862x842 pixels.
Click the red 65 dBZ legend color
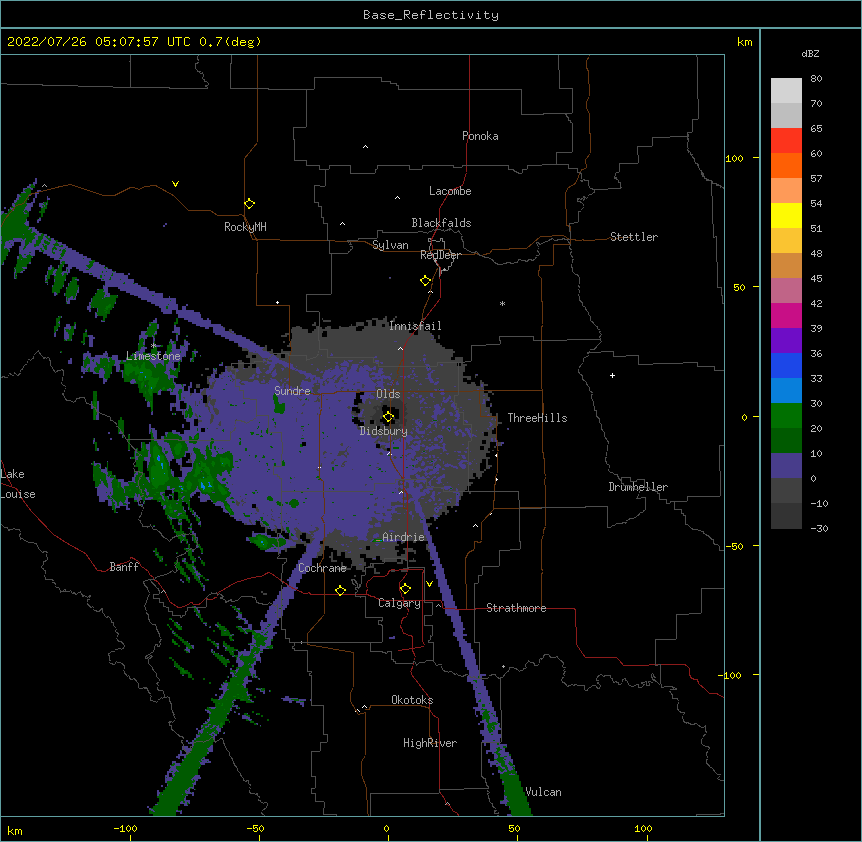pos(786,141)
